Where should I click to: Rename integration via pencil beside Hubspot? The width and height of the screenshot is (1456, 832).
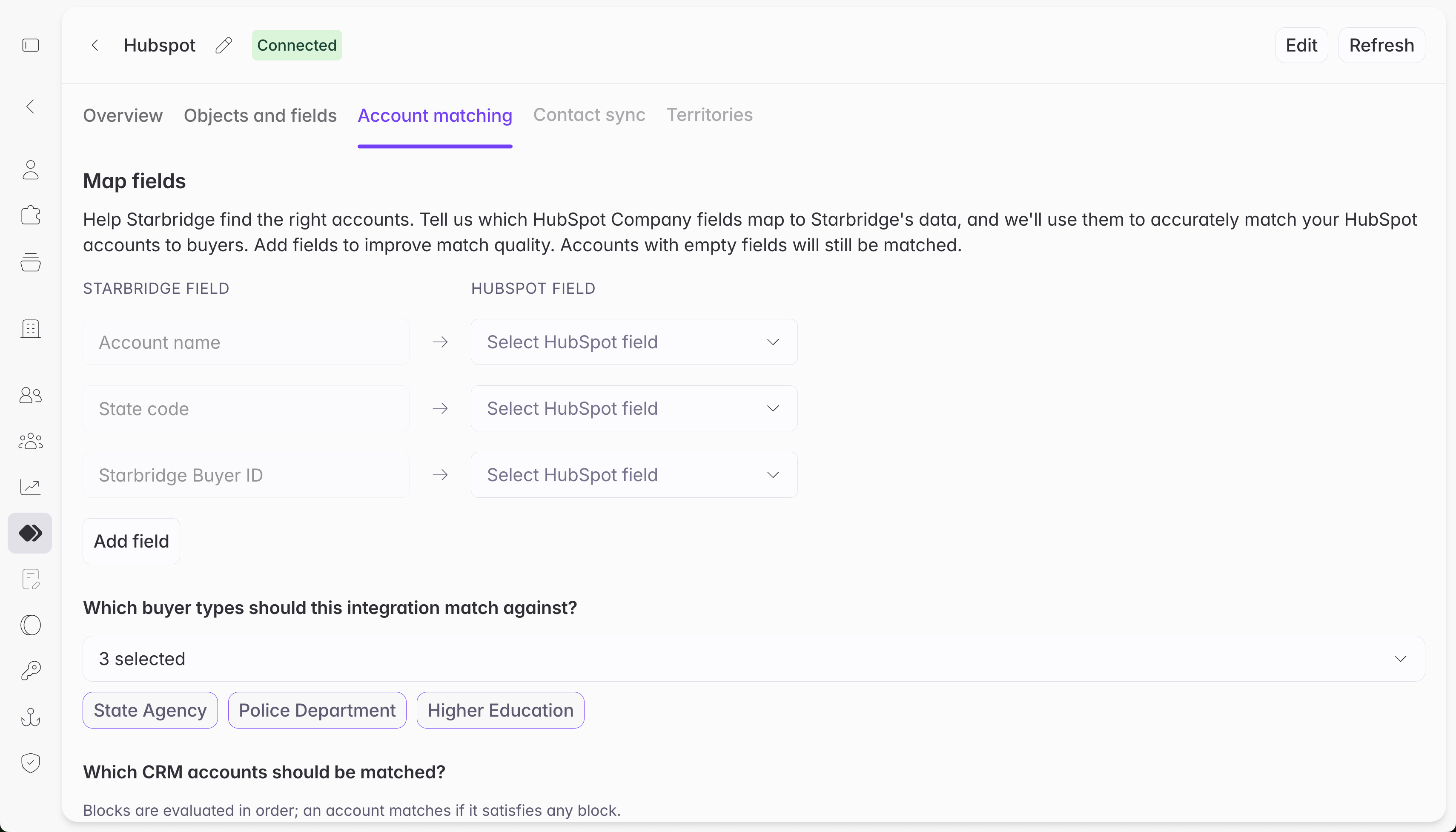224,45
